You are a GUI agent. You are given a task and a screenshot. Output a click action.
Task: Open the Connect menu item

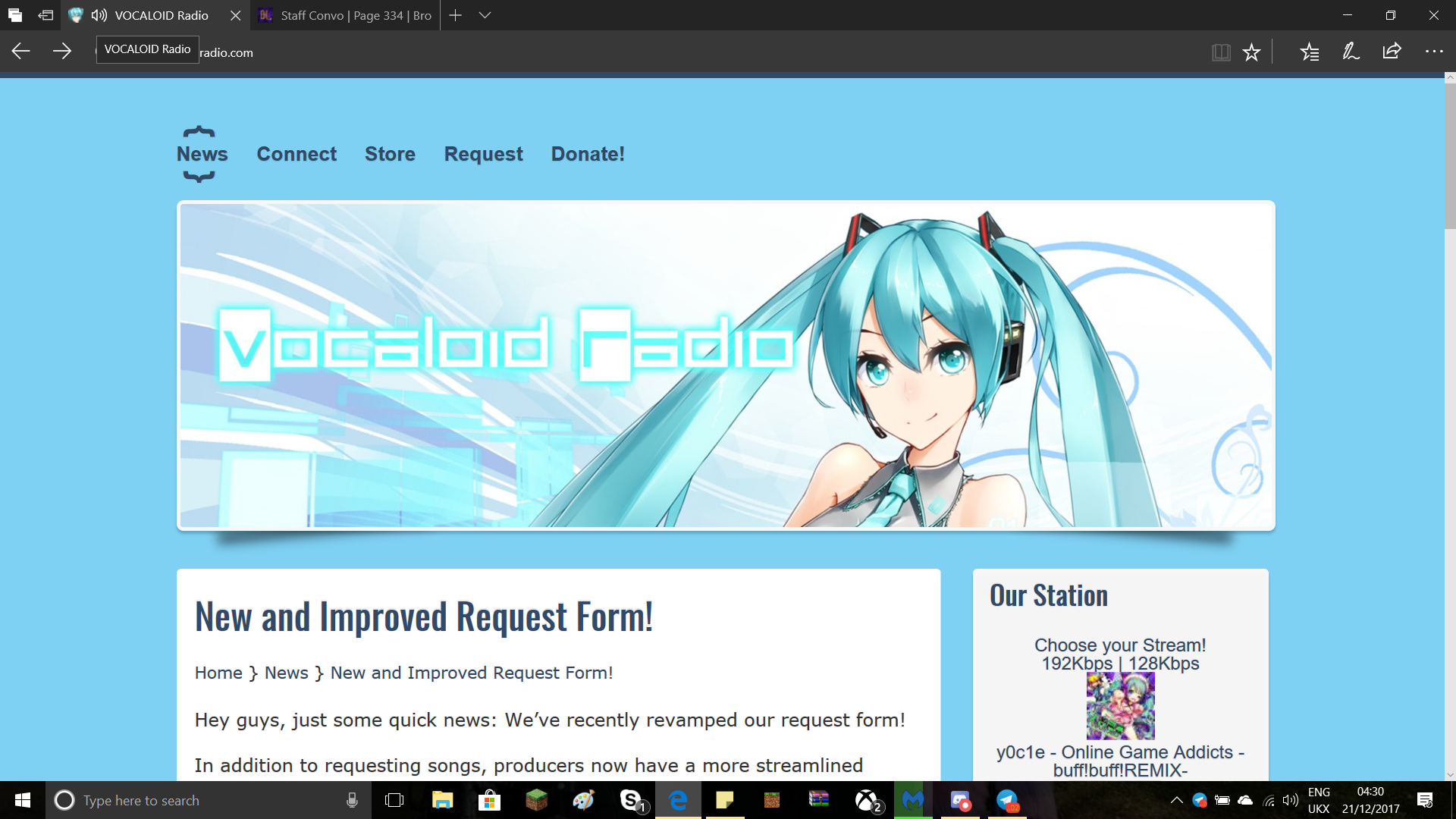pyautogui.click(x=297, y=154)
